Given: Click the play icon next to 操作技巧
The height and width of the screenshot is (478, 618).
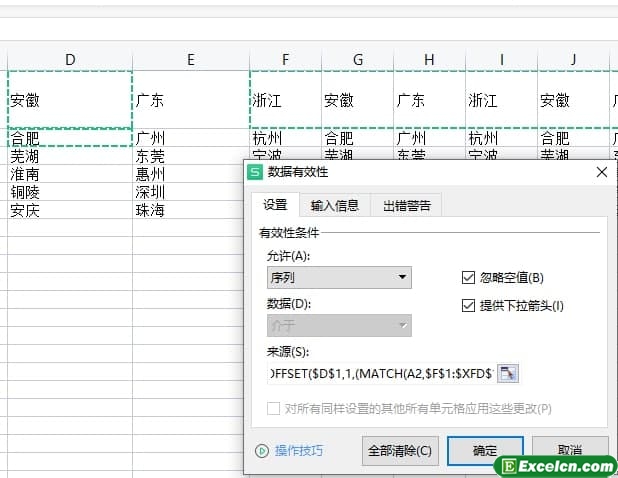Looking at the screenshot, I should 262,451.
